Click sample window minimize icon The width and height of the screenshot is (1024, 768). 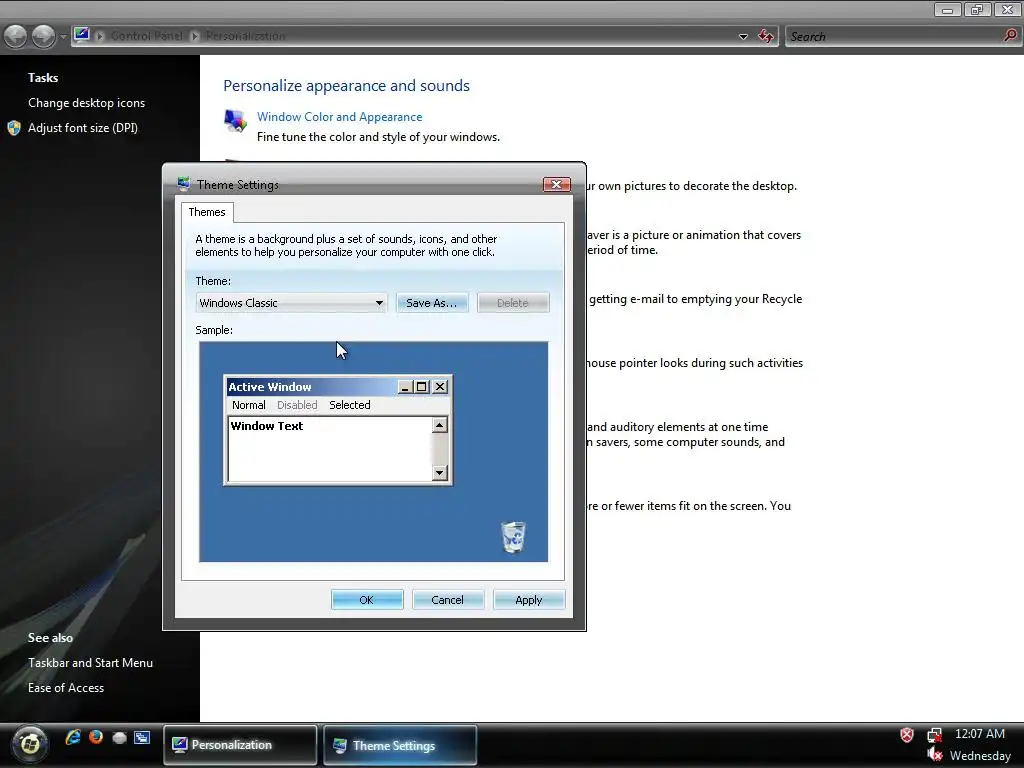(x=406, y=387)
